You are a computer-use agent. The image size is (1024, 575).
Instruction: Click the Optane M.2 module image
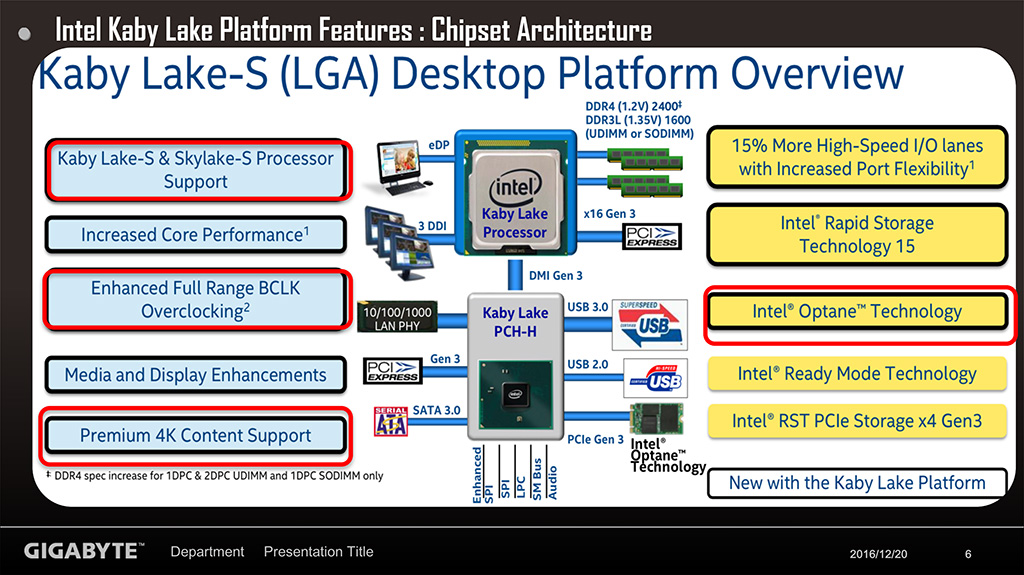656,419
